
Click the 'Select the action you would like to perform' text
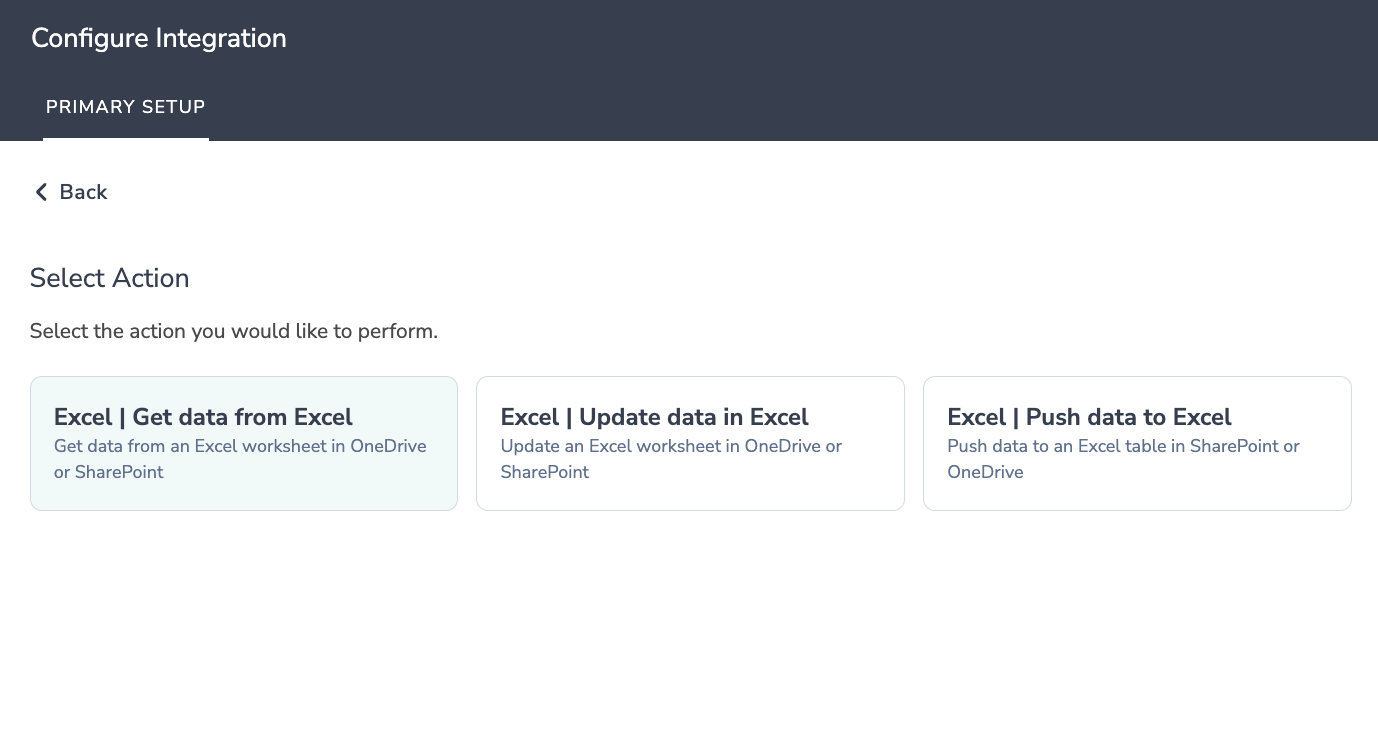(x=234, y=331)
